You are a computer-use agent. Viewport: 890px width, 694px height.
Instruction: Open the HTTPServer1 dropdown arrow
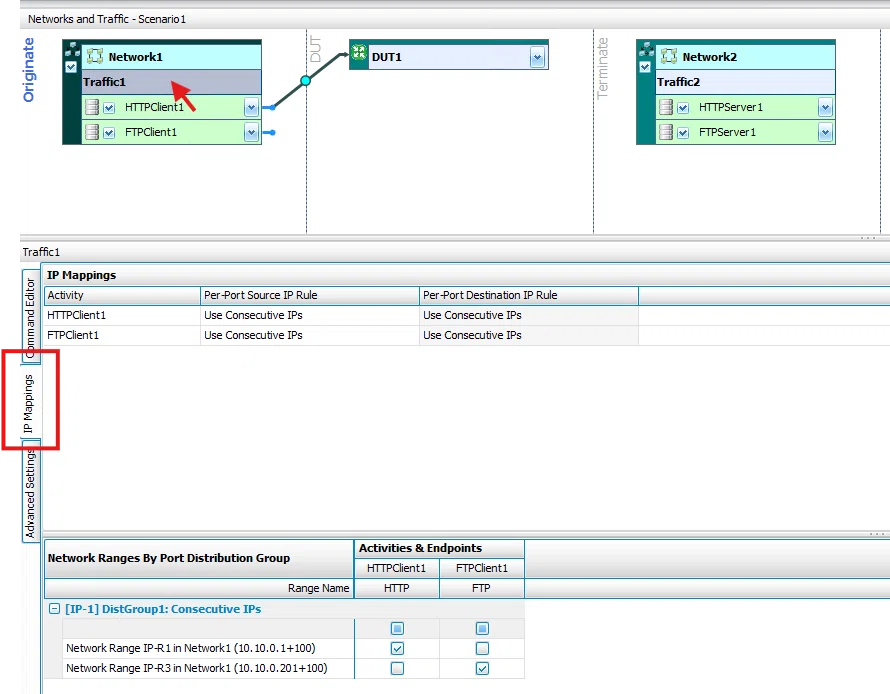point(825,107)
